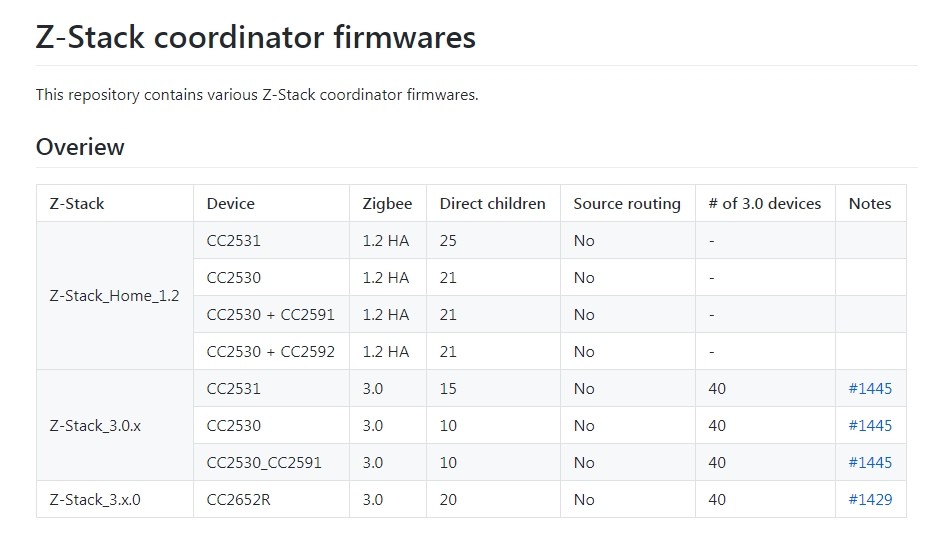The image size is (950, 543).
Task: Click the Z-Stack_3.0.x table cell
Action: click(95, 425)
